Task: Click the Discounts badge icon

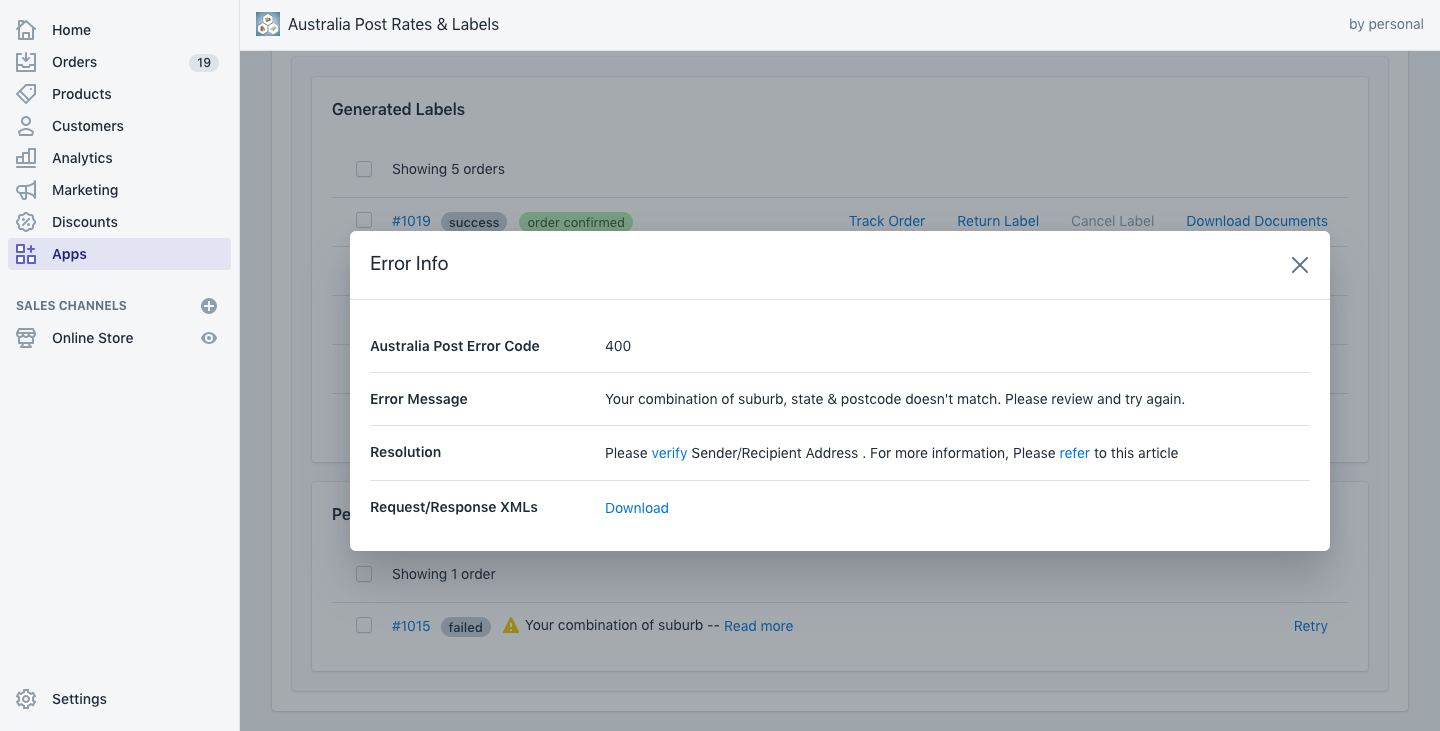Action: point(26,222)
